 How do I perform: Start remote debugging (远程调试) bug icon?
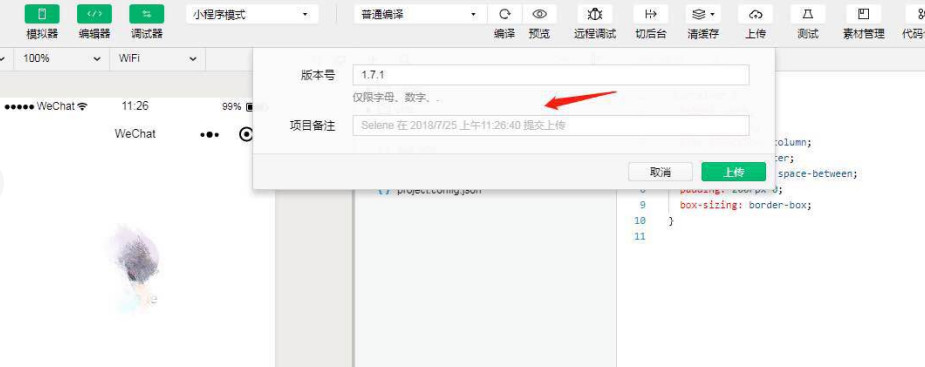595,14
